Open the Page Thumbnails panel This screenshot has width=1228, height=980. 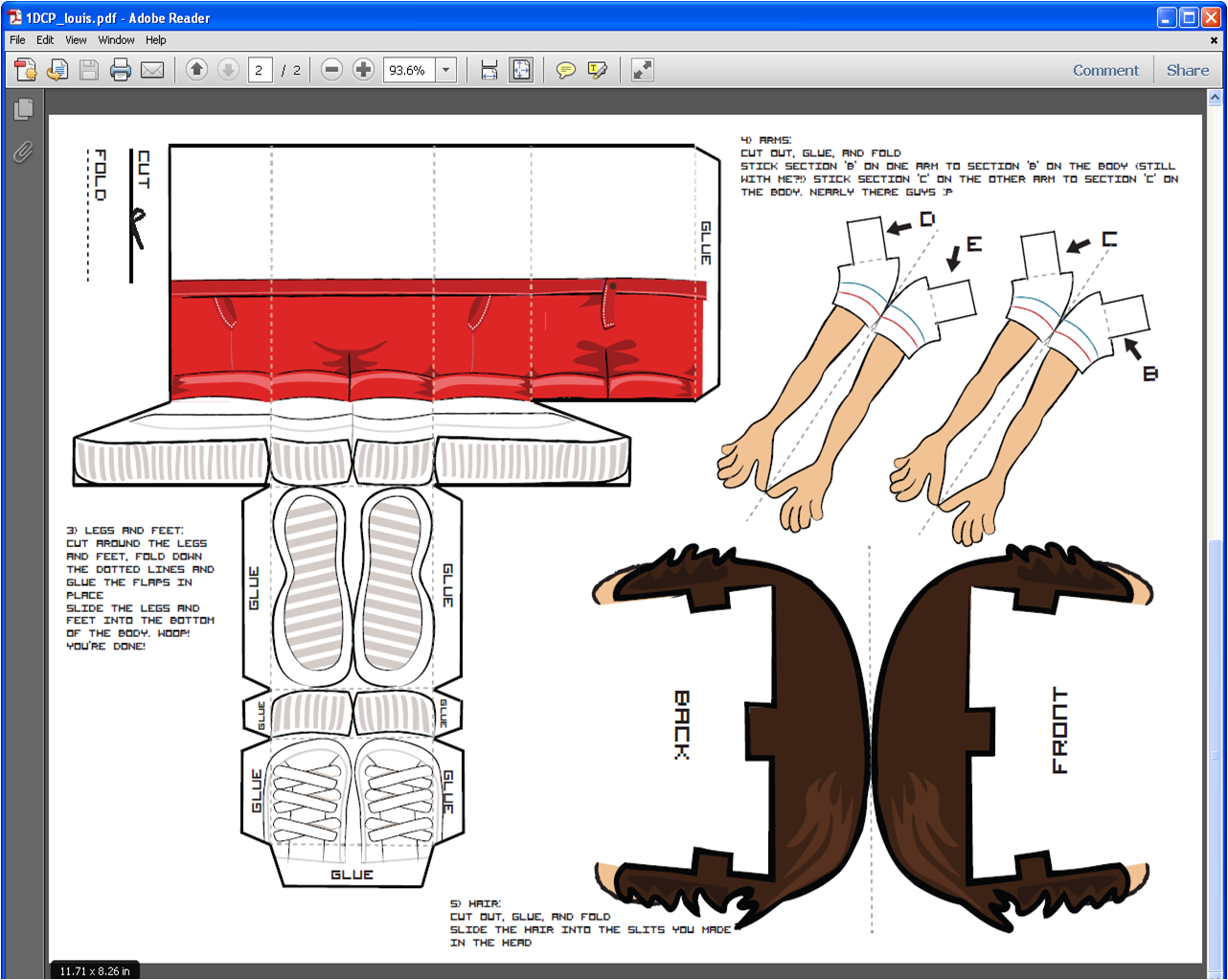[24, 109]
